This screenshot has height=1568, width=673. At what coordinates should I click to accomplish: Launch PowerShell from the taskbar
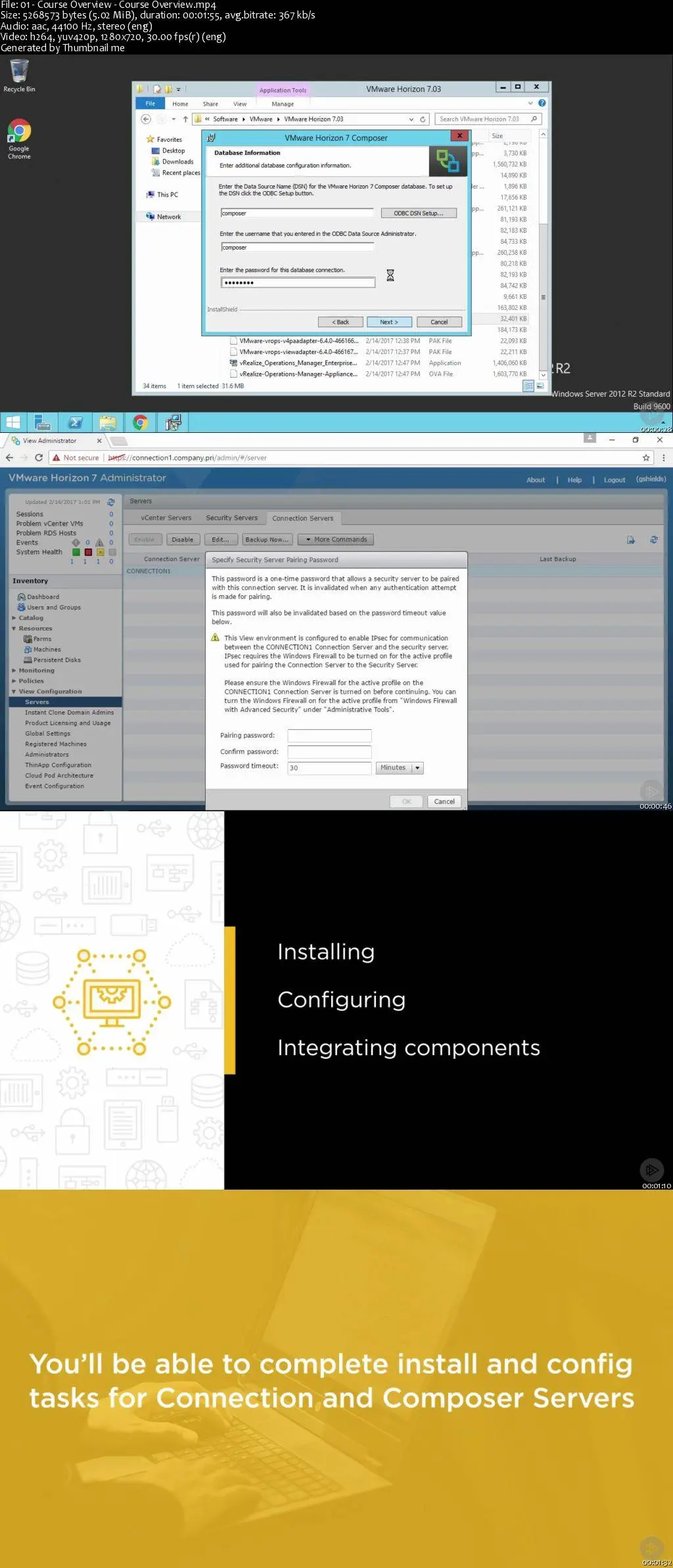(x=75, y=422)
